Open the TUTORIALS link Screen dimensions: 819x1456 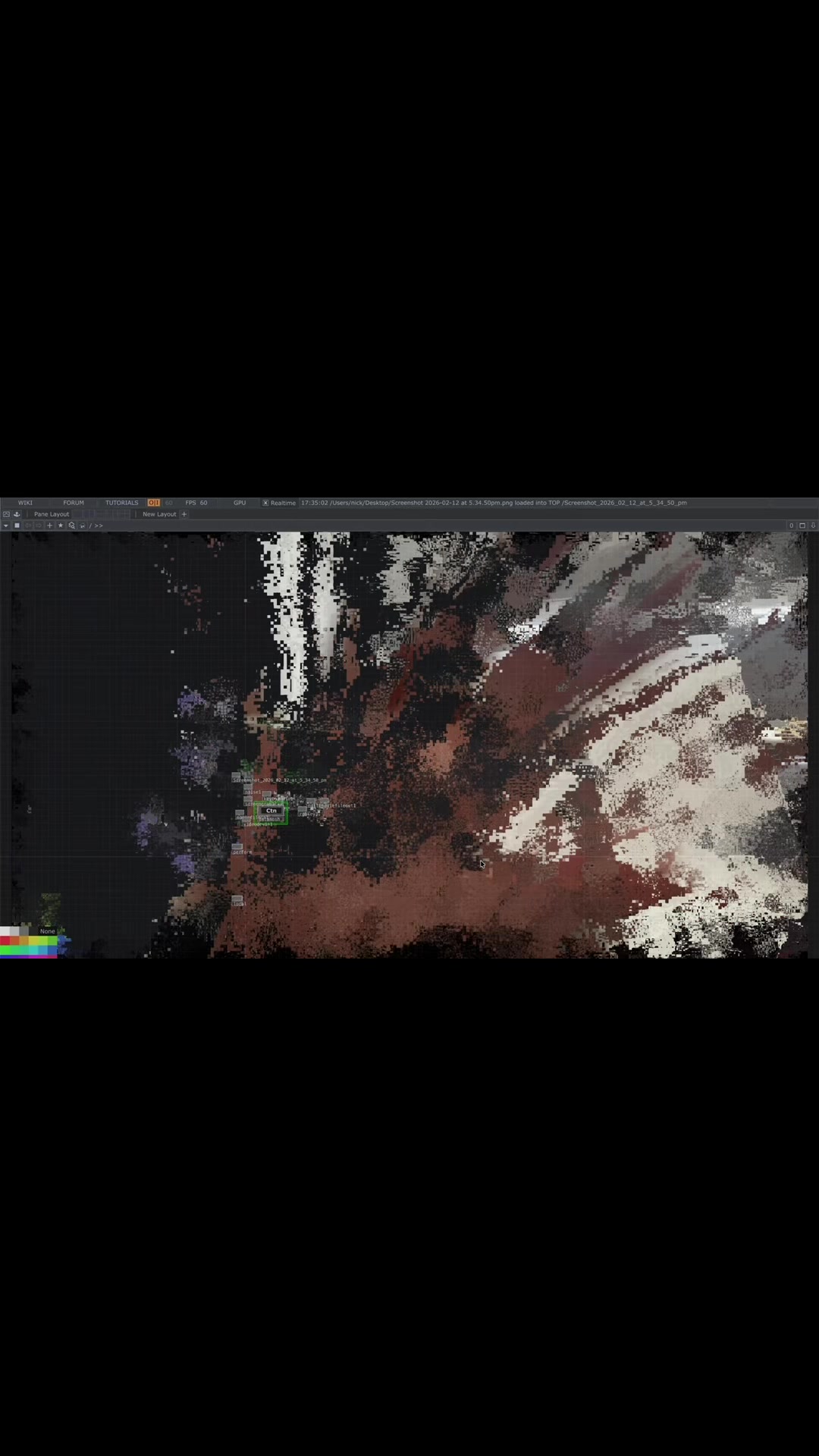point(121,503)
